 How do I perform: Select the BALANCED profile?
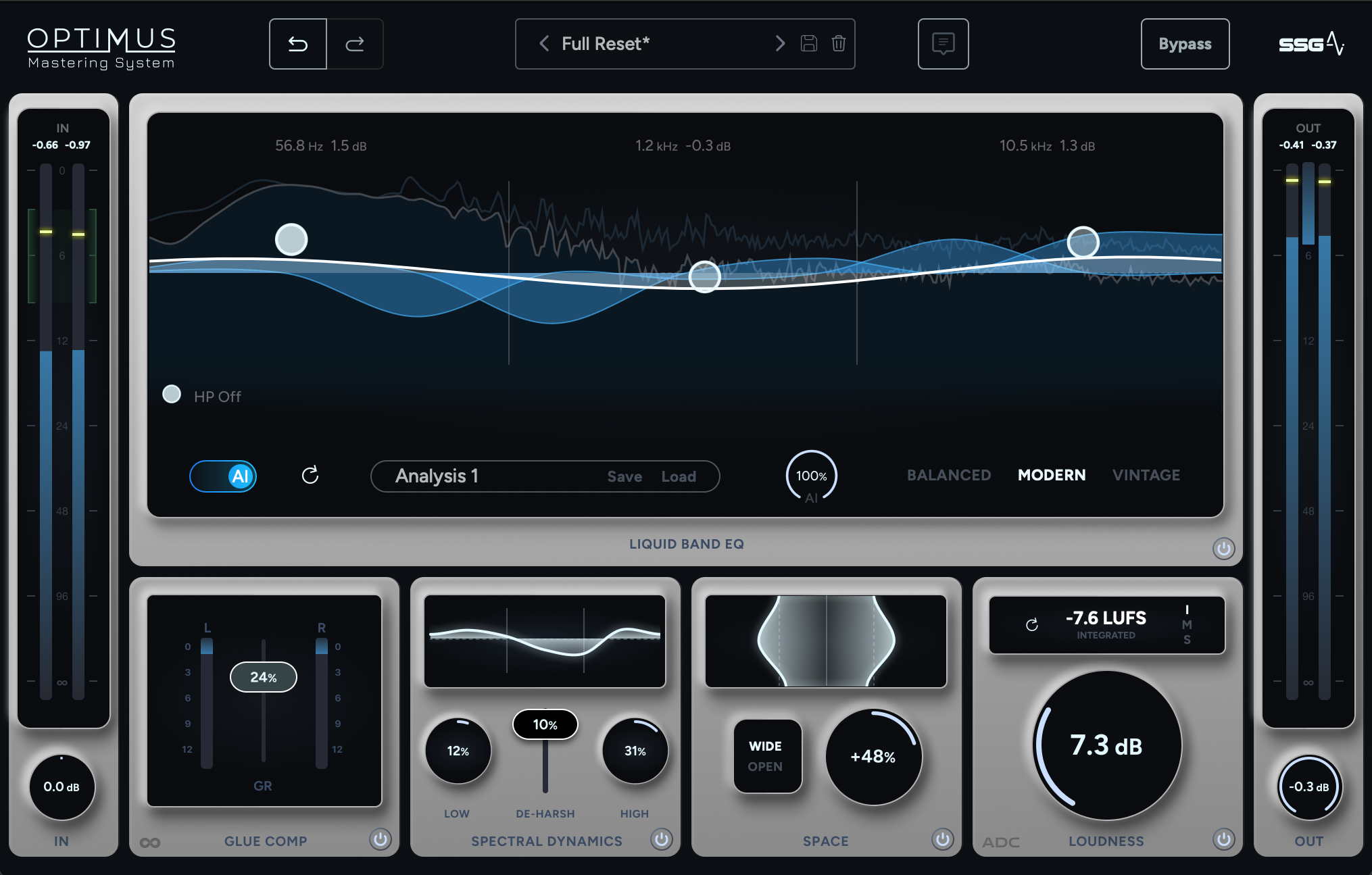point(948,475)
